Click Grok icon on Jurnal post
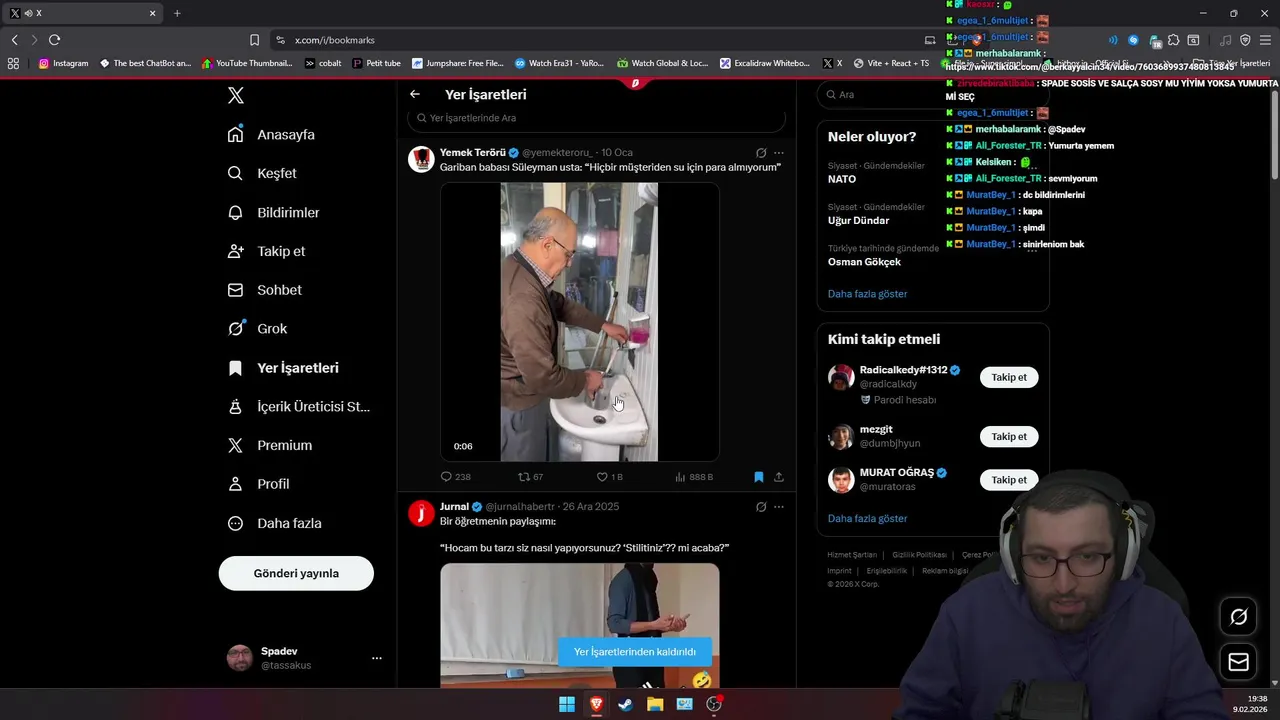Image resolution: width=1280 pixels, height=720 pixels. coord(761,507)
